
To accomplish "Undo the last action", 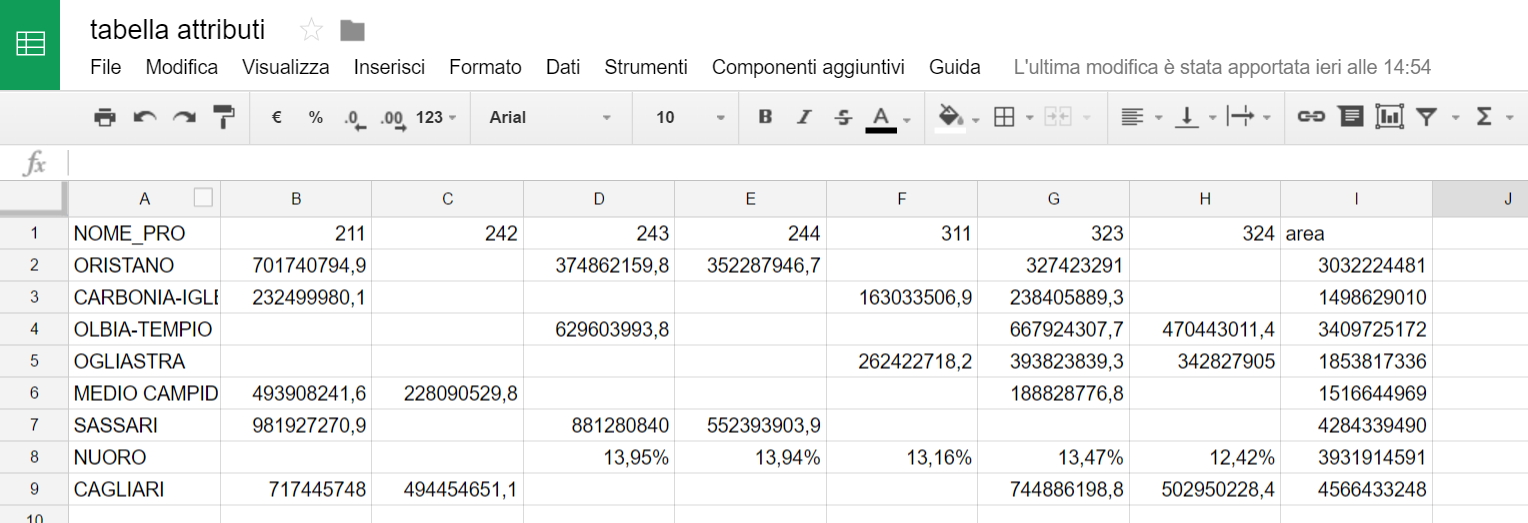I will pos(145,117).
